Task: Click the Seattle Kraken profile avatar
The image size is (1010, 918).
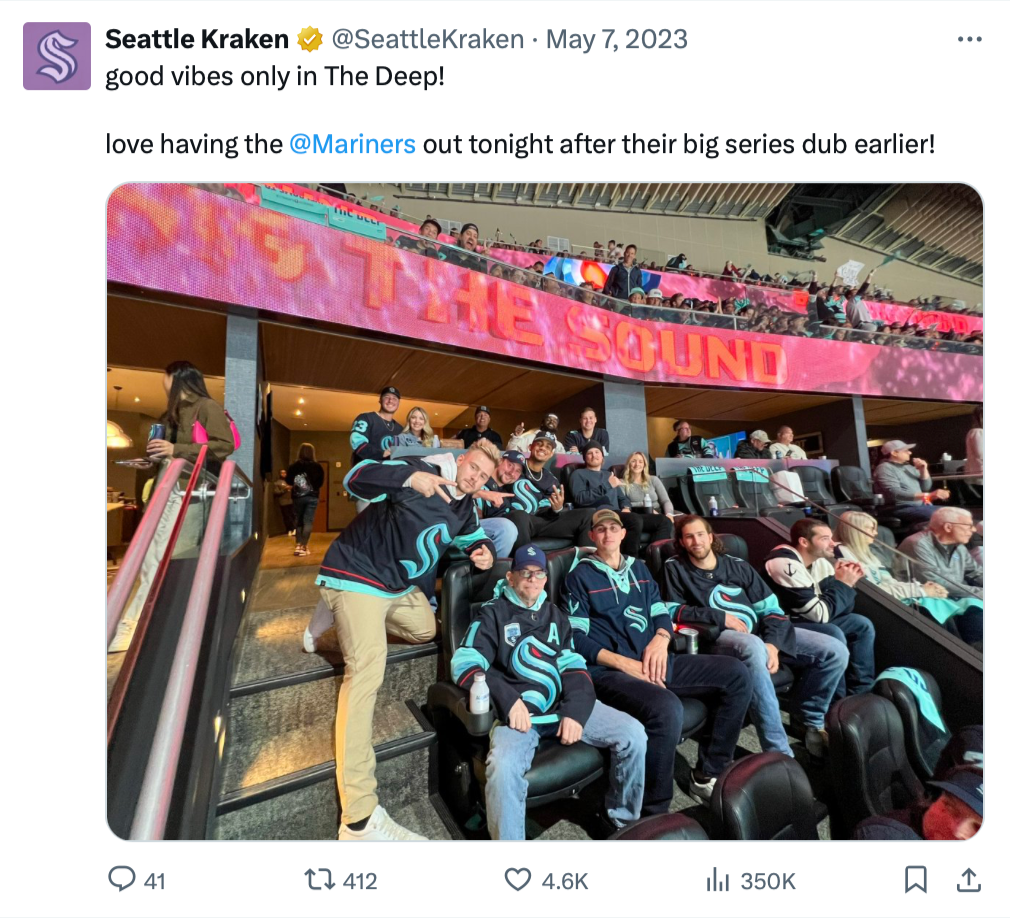Action: 57,56
